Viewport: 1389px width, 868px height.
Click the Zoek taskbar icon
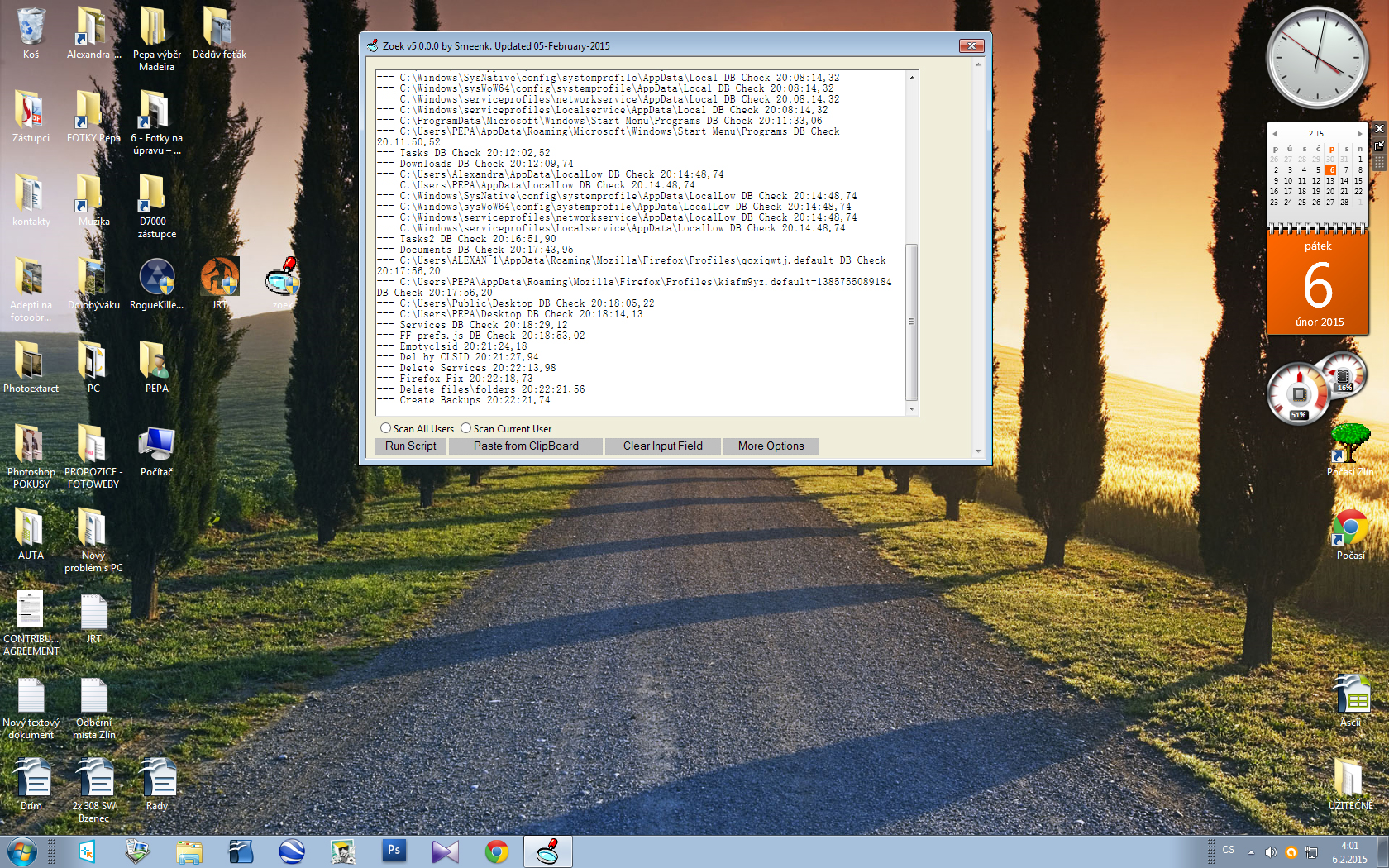[547, 851]
